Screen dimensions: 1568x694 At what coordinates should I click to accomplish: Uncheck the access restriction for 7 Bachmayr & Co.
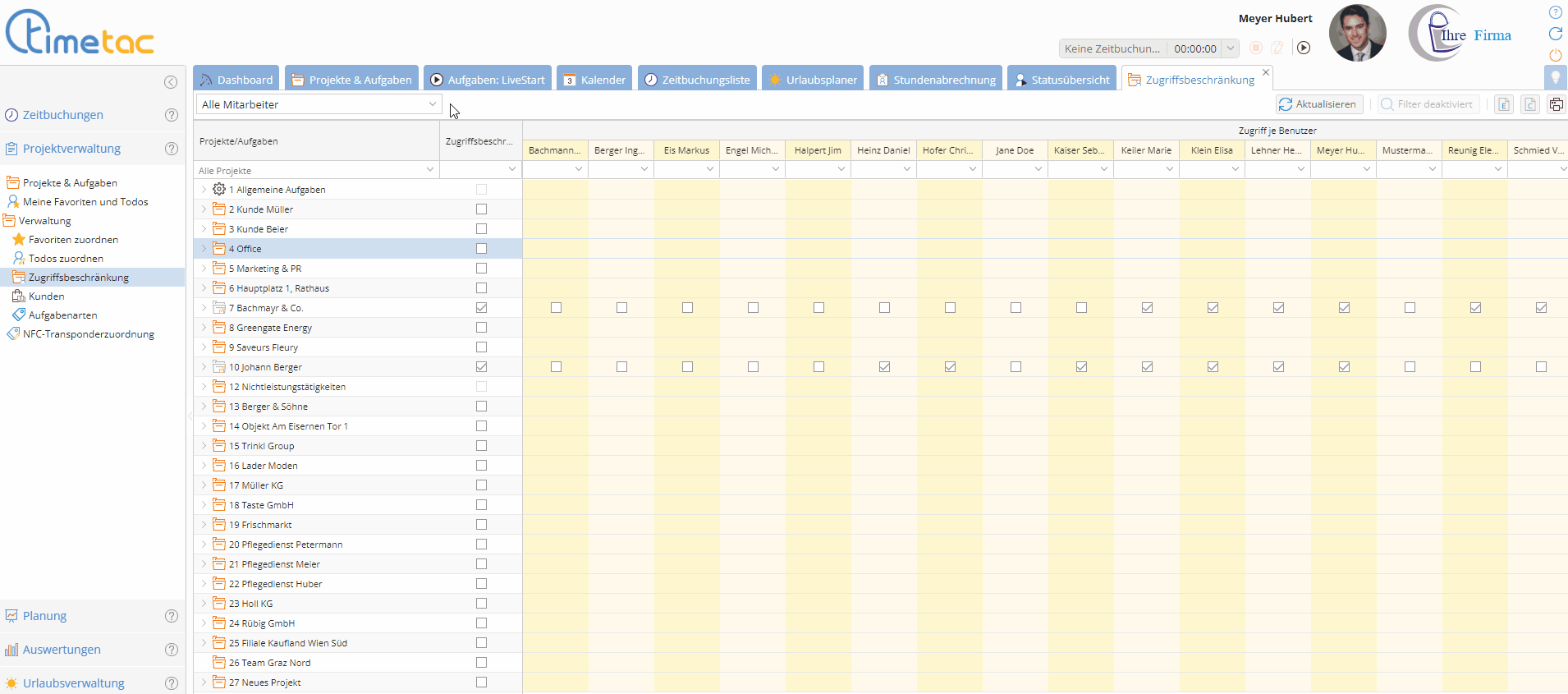(x=481, y=308)
